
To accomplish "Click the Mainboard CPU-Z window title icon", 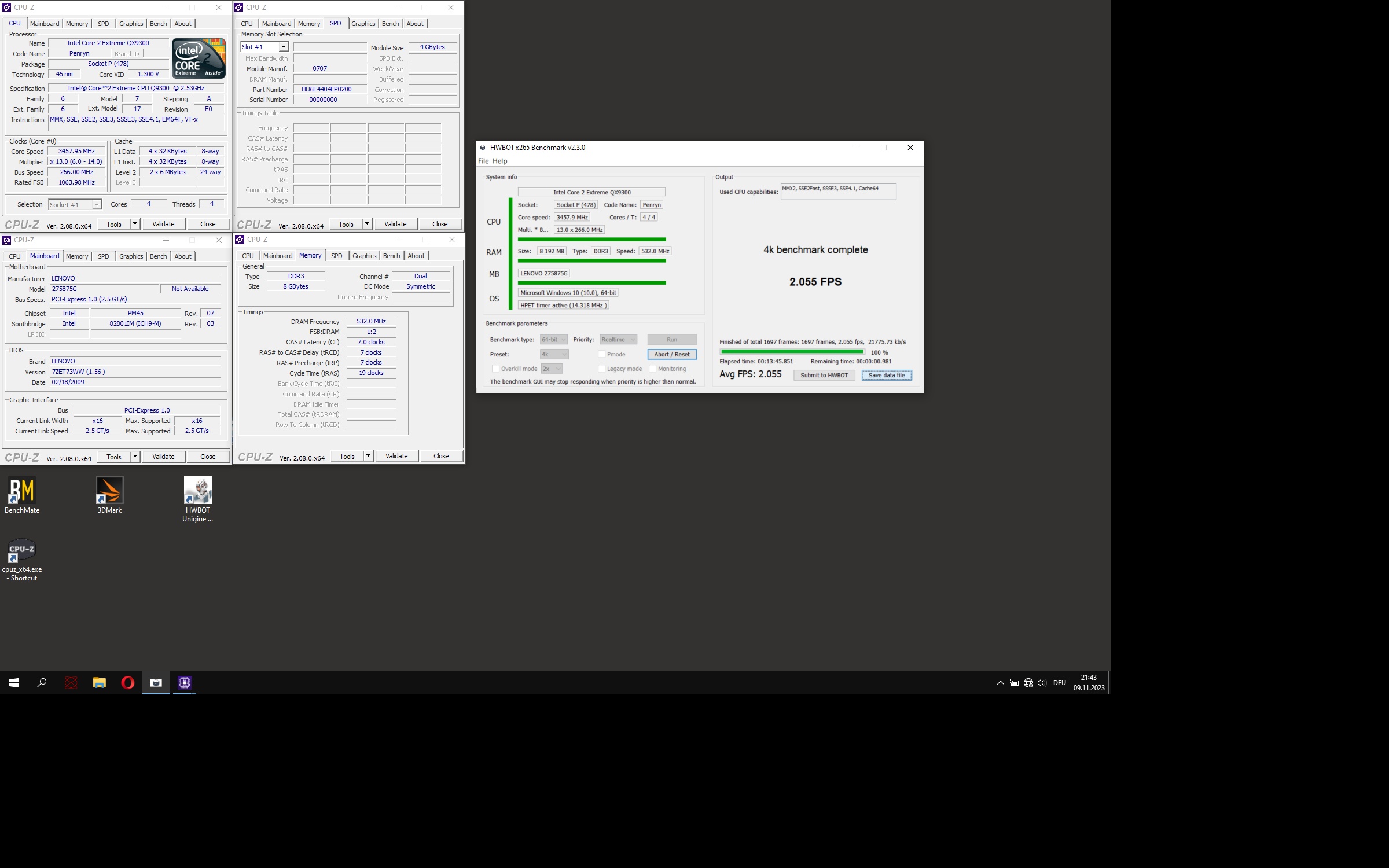I will tap(6, 240).
